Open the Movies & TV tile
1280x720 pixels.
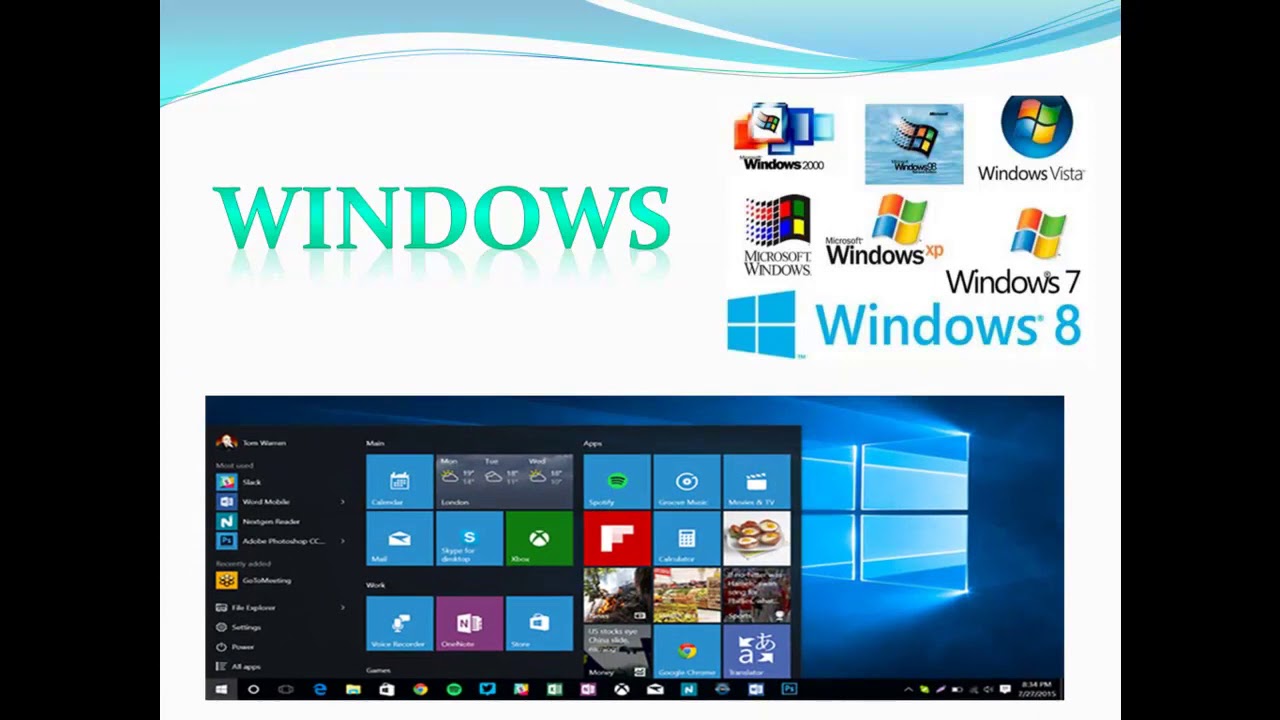(756, 482)
